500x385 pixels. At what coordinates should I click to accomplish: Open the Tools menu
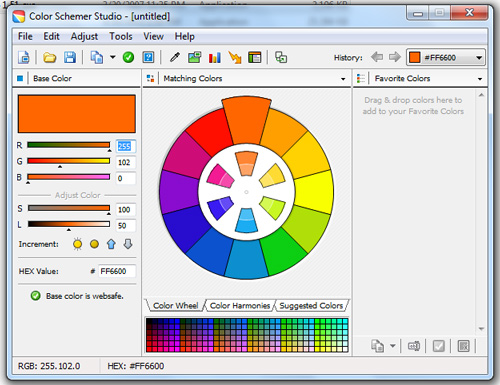point(121,36)
